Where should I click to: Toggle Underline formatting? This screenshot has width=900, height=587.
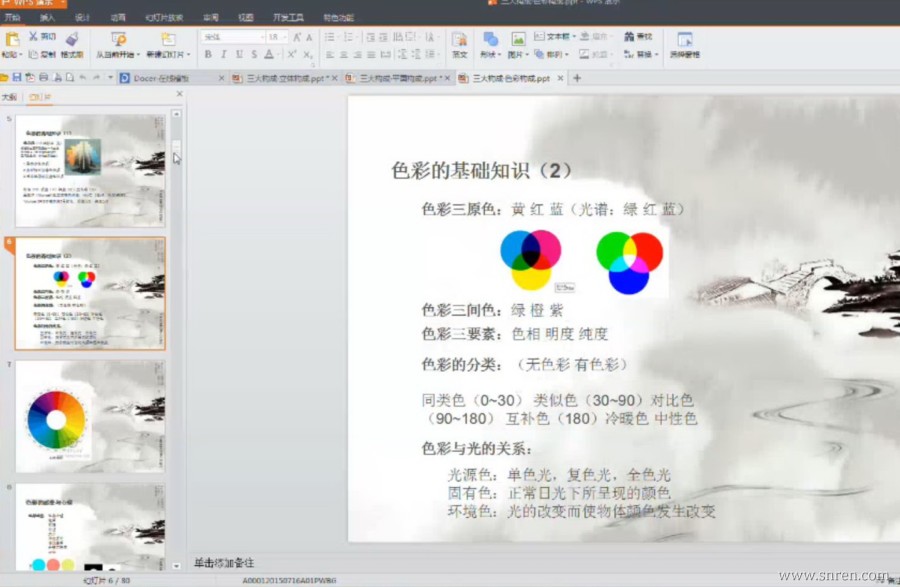(239, 55)
